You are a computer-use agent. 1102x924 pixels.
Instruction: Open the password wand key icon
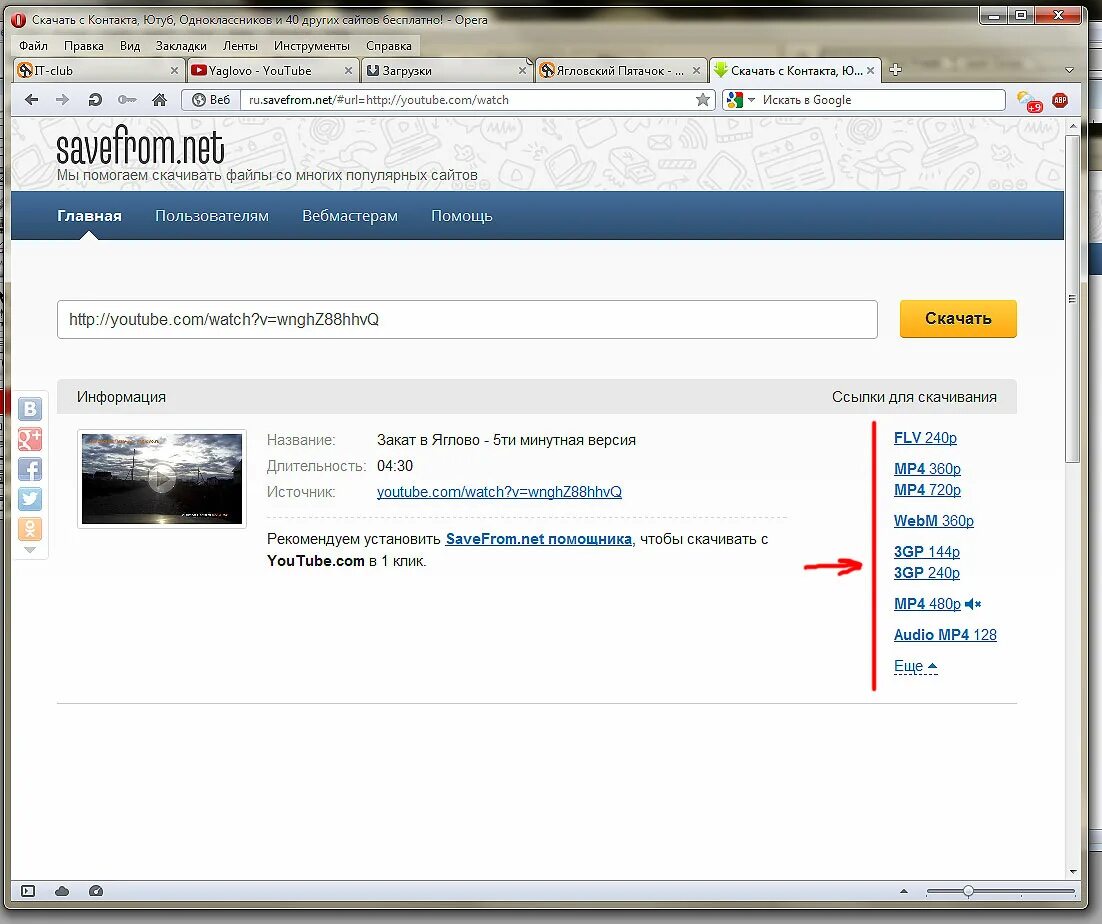coord(127,100)
